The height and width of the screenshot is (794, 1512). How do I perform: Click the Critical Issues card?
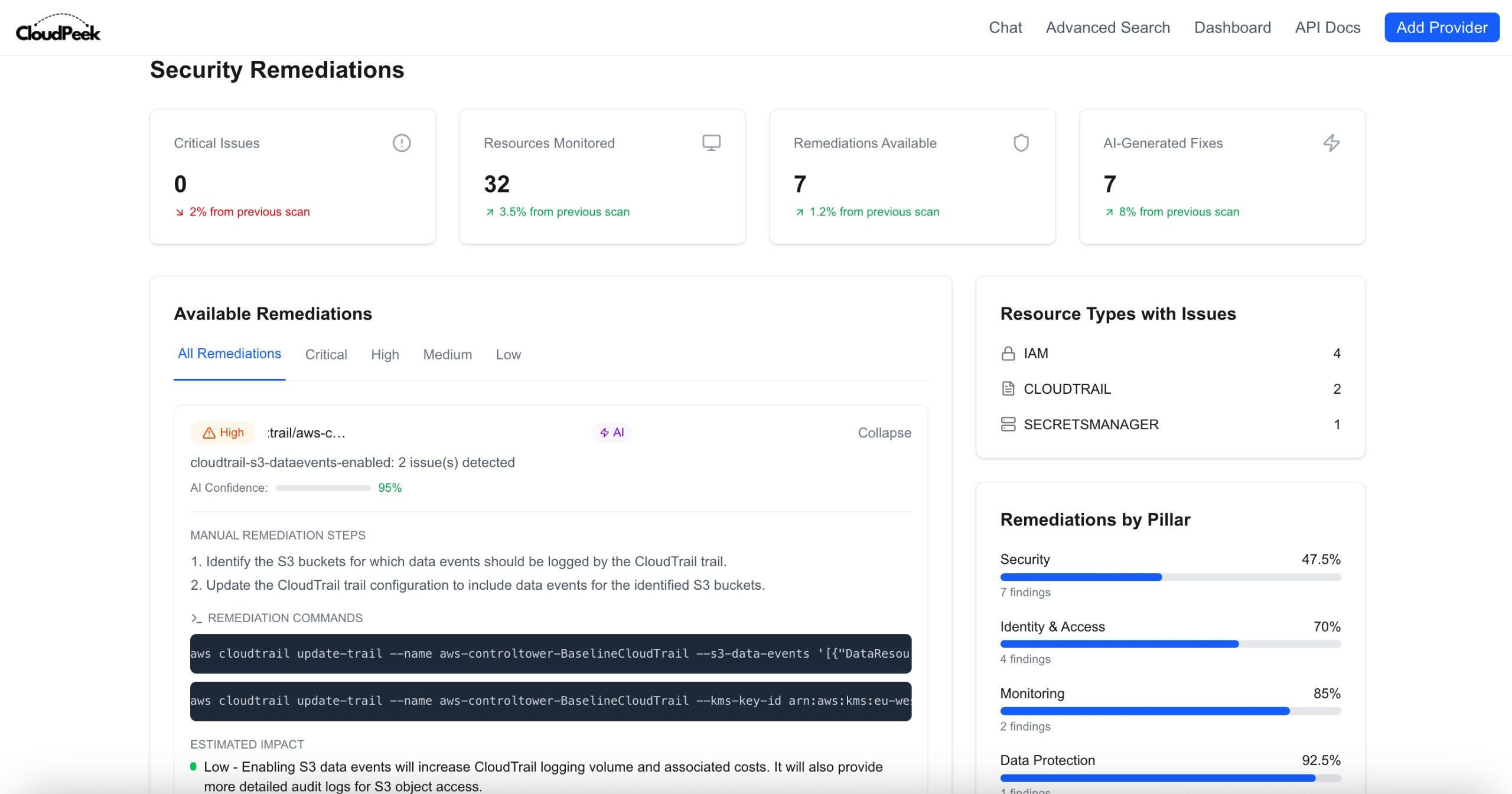(292, 177)
